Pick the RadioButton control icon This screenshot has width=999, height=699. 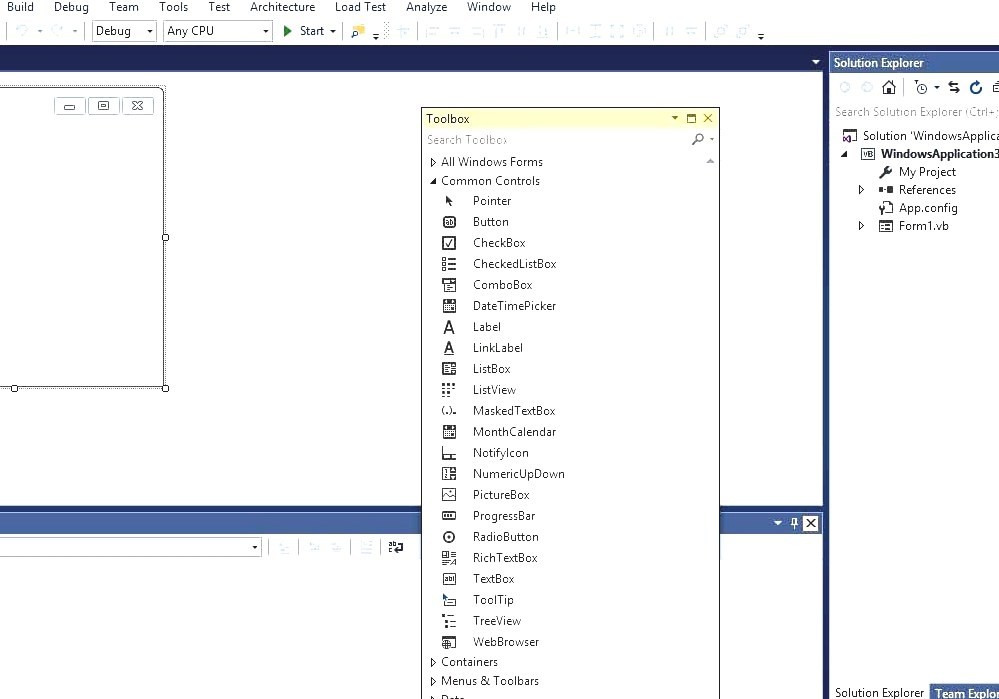[x=449, y=537]
